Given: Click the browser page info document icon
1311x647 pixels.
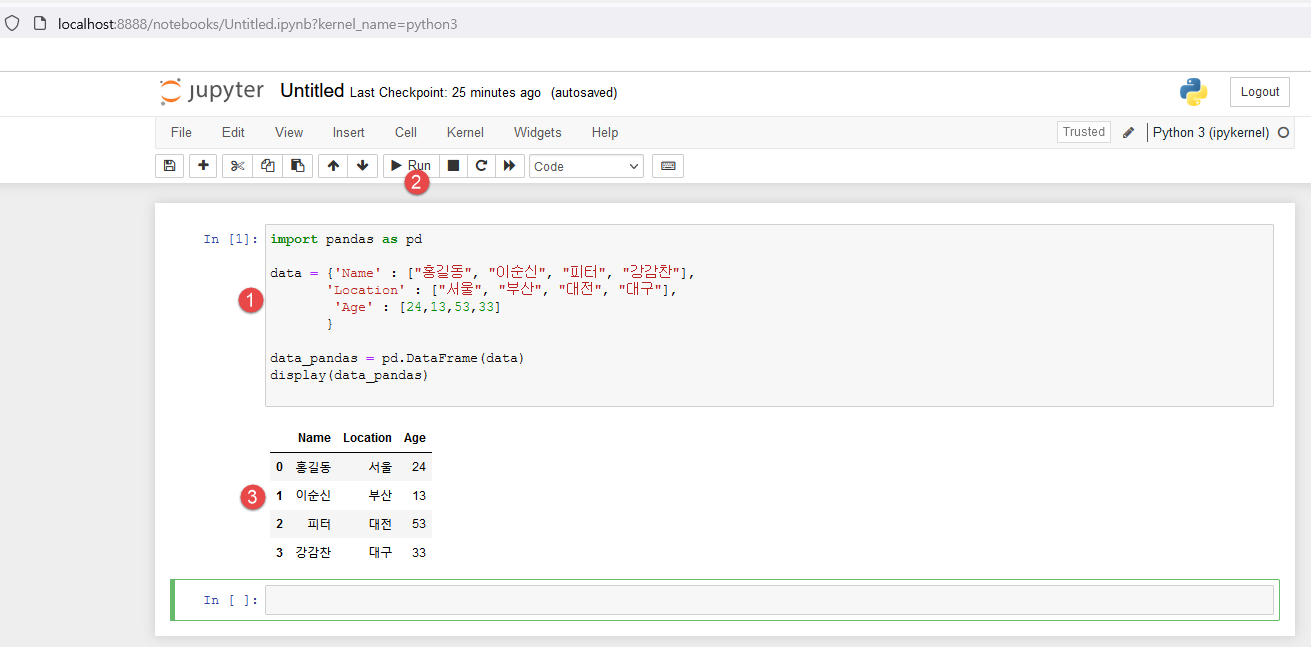Looking at the screenshot, I should [x=40, y=23].
